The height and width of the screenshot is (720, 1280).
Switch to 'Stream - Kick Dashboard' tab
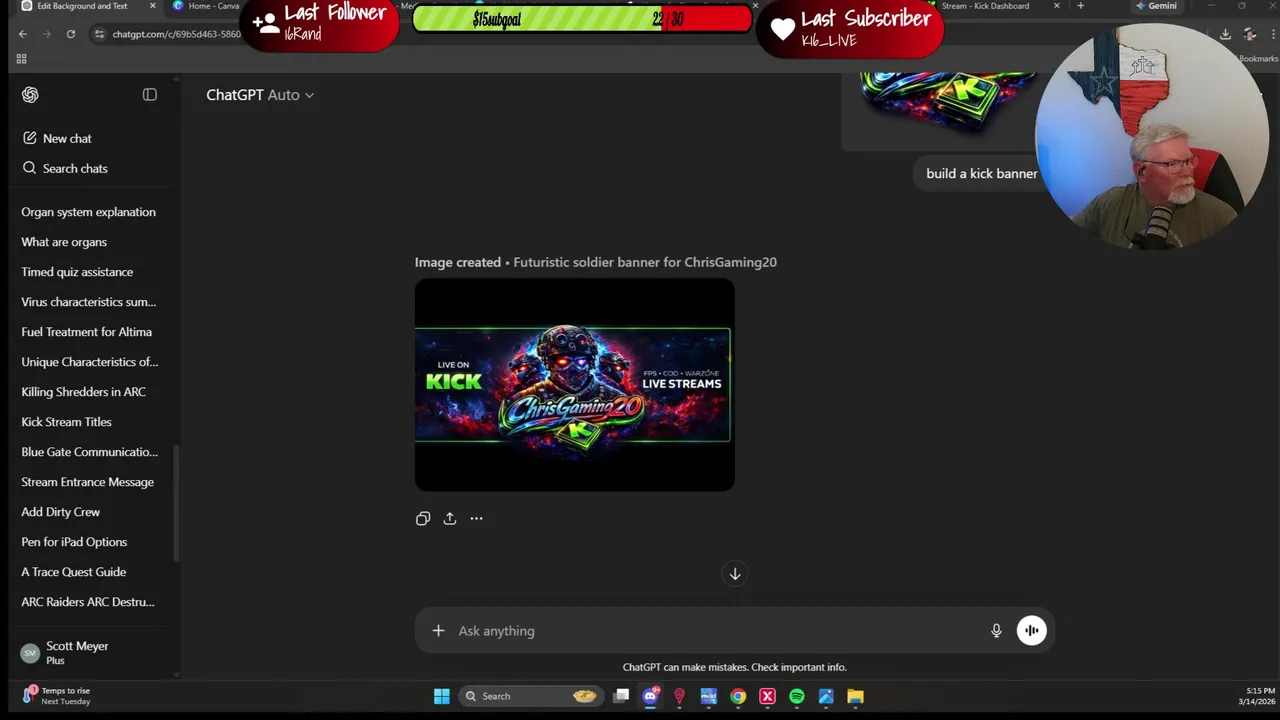(985, 6)
